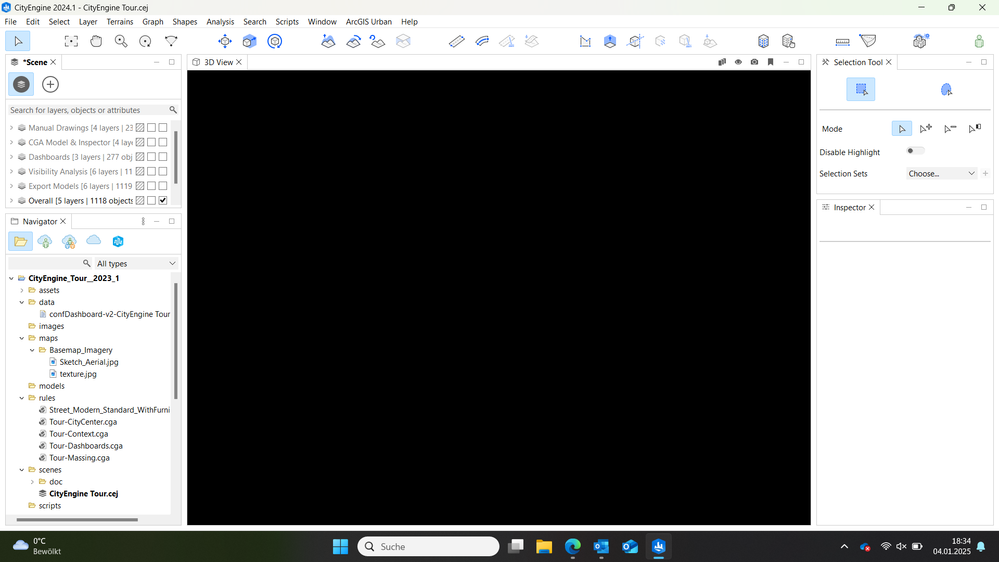Choose the Rotate transform tool
This screenshot has width=999, height=562.
click(x=275, y=41)
